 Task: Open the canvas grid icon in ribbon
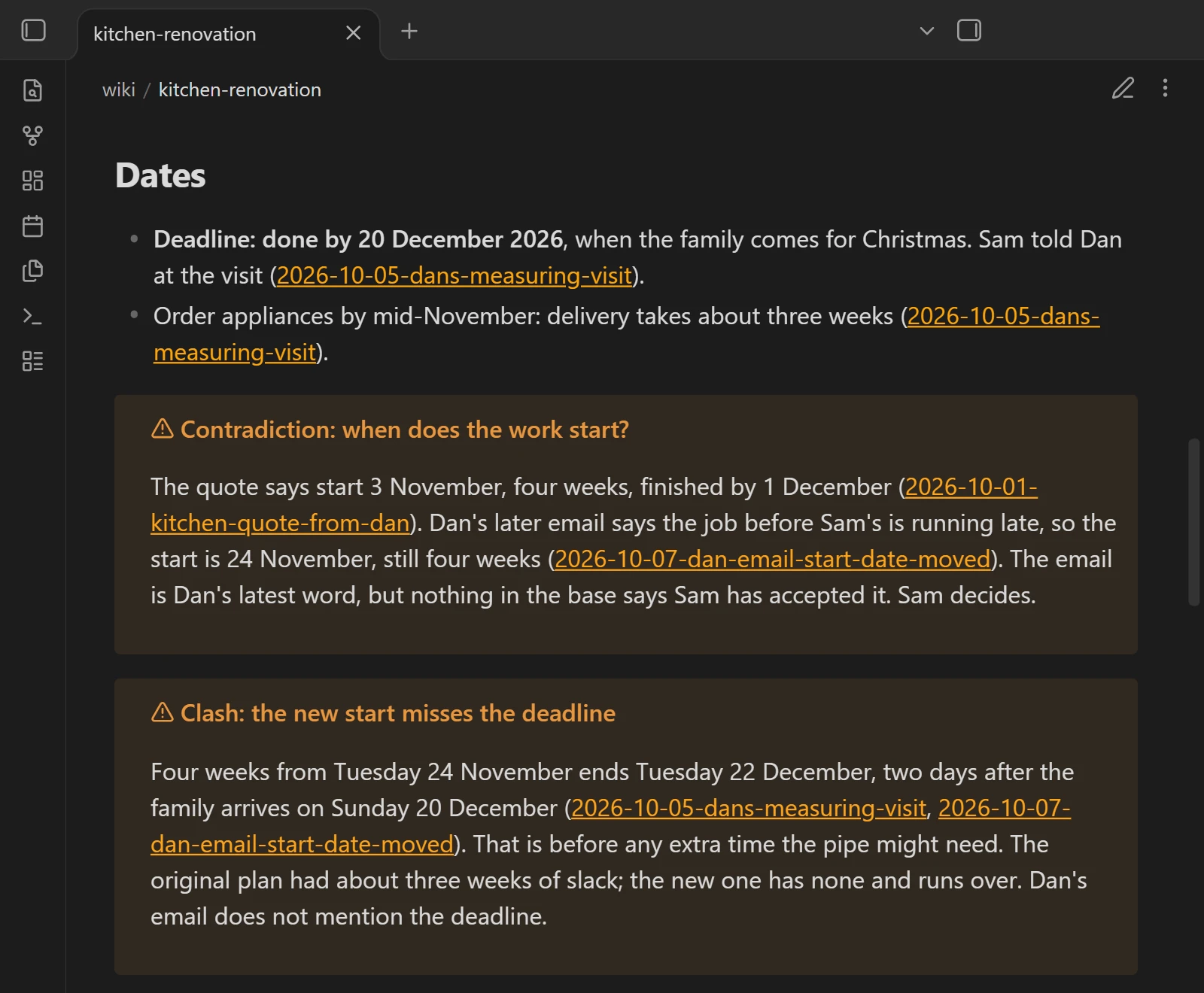click(x=33, y=181)
